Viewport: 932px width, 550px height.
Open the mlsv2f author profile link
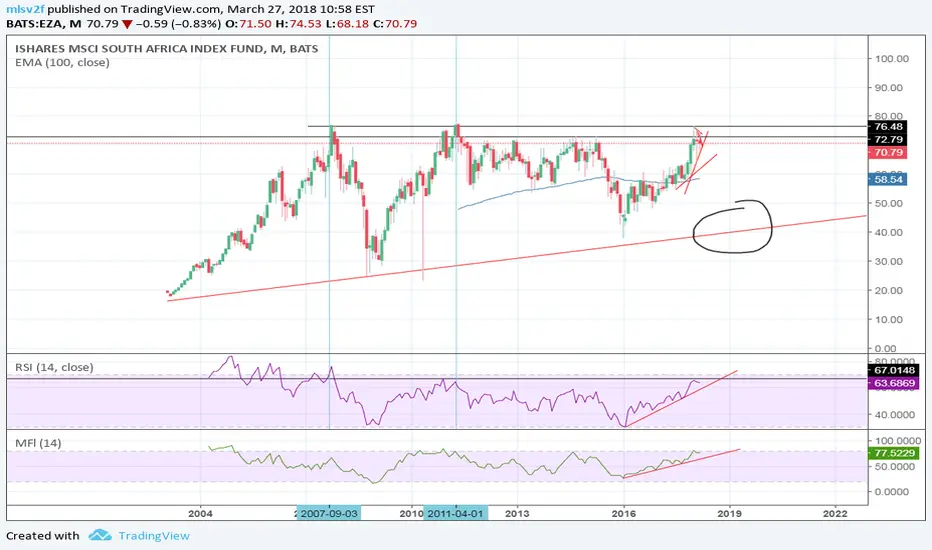pos(26,9)
